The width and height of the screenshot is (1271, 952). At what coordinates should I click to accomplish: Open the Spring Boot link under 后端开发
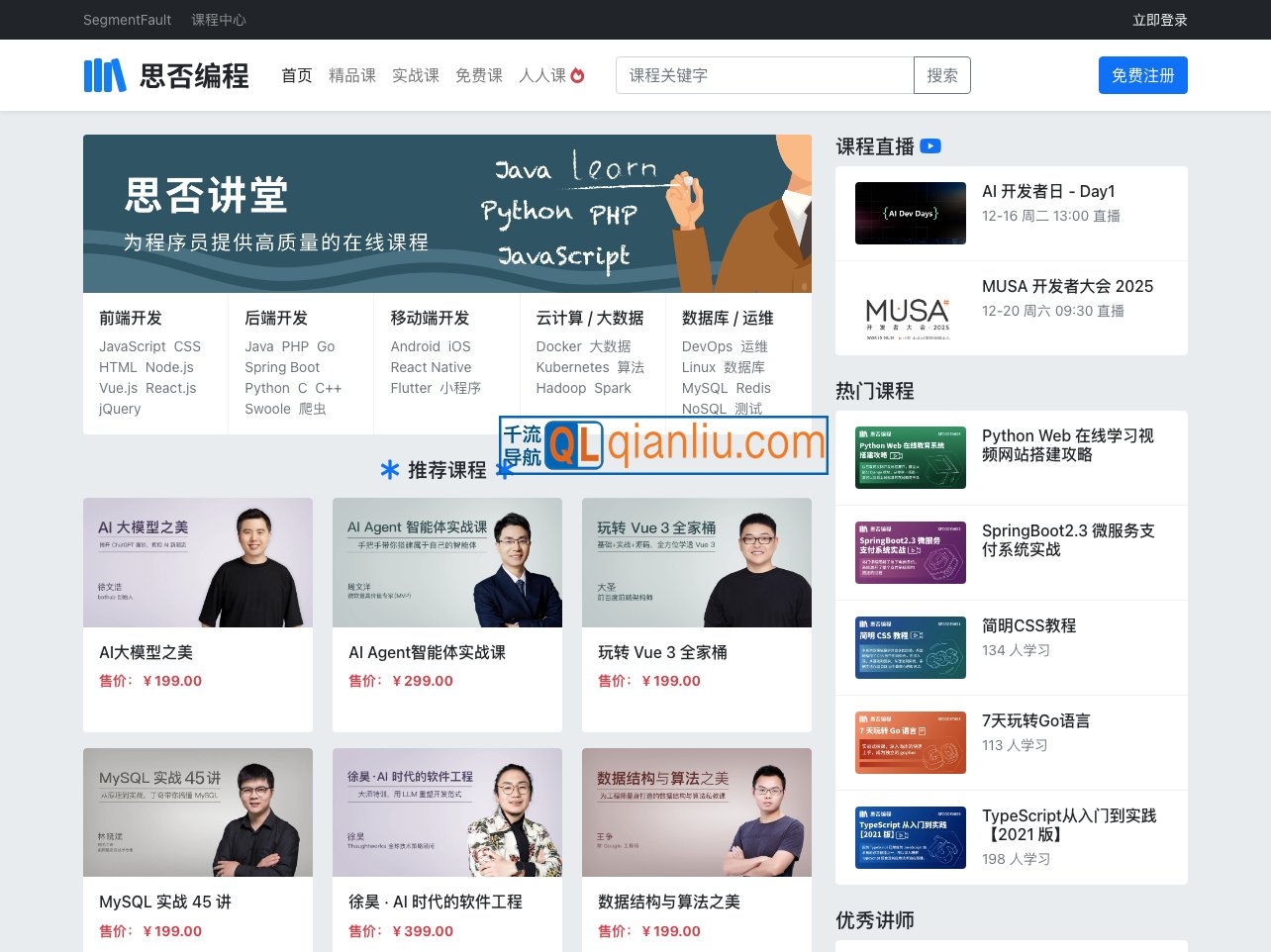[x=280, y=367]
